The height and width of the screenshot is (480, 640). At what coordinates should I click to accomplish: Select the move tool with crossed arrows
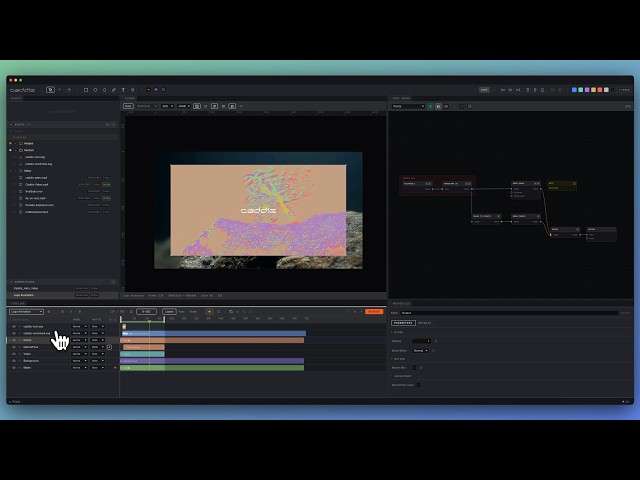click(69, 90)
